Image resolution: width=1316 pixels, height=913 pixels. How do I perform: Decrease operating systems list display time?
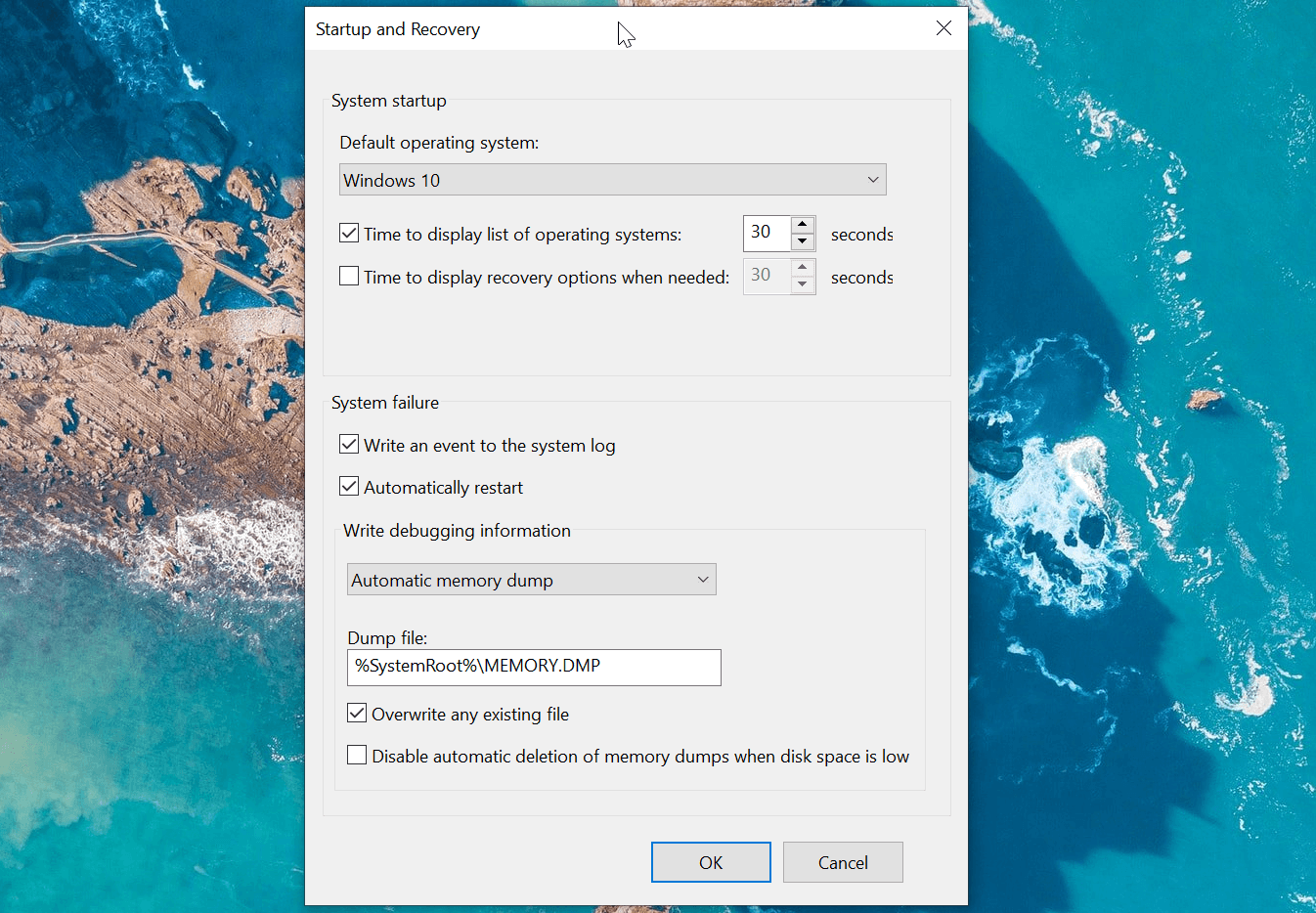(x=803, y=241)
